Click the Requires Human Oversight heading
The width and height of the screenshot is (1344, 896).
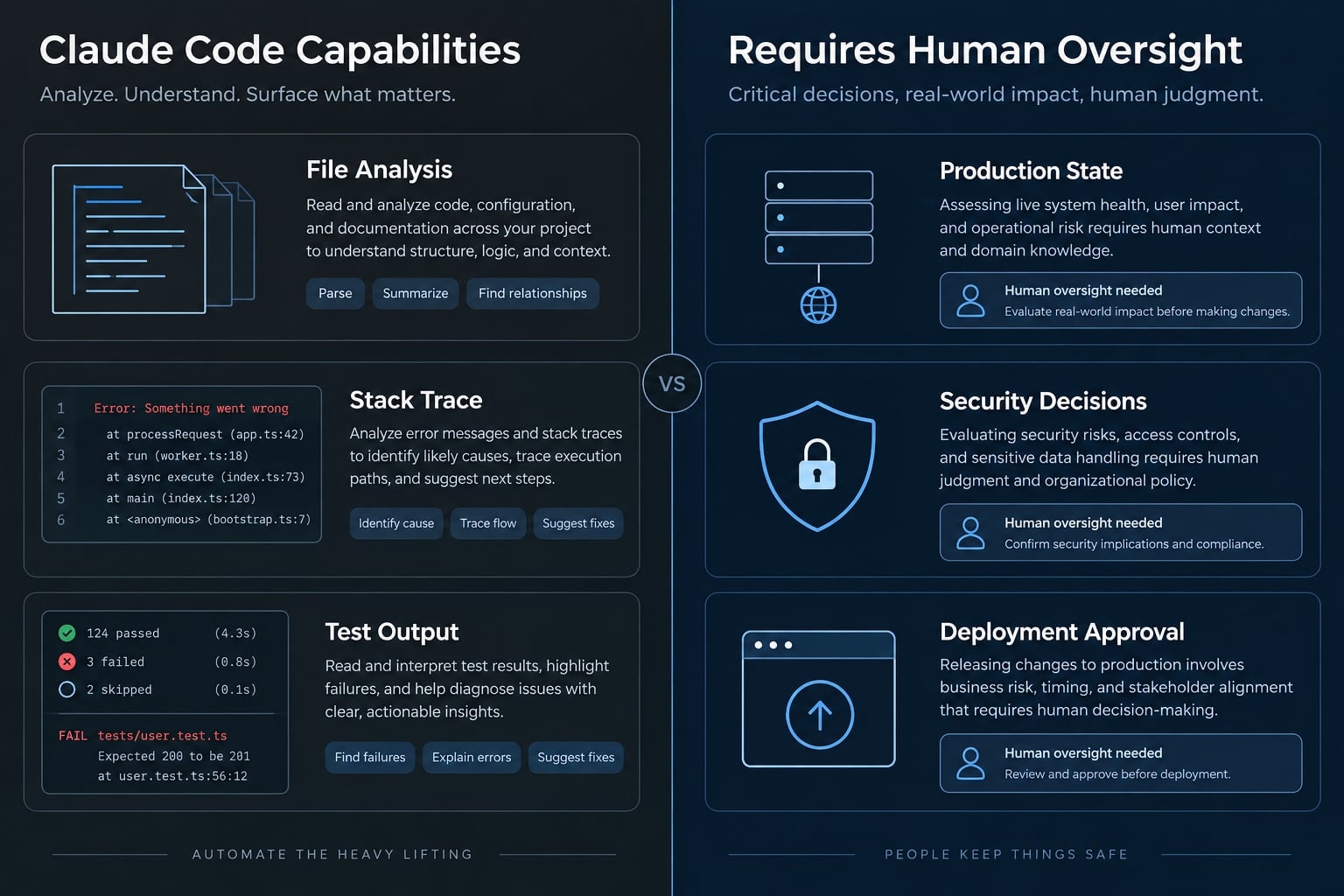point(985,50)
